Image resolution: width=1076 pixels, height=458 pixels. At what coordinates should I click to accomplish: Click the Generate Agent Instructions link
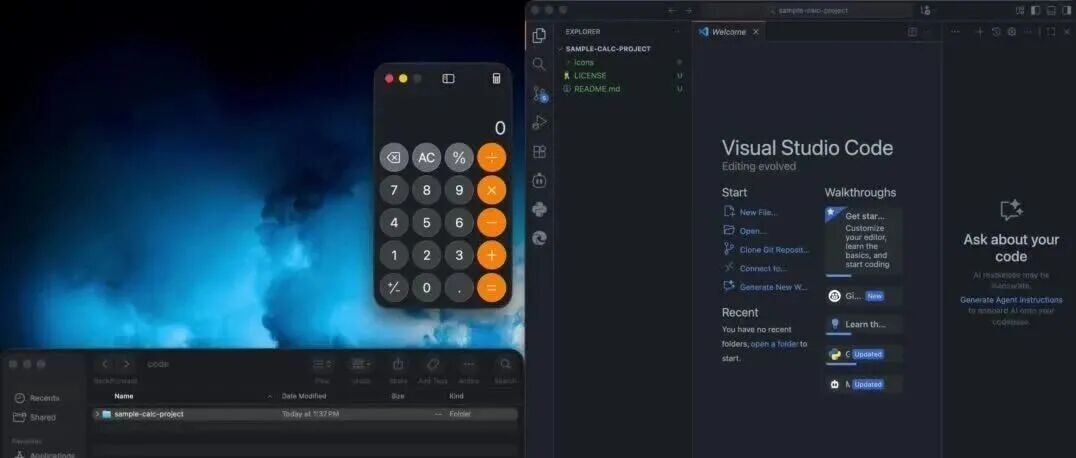[x=1011, y=300]
